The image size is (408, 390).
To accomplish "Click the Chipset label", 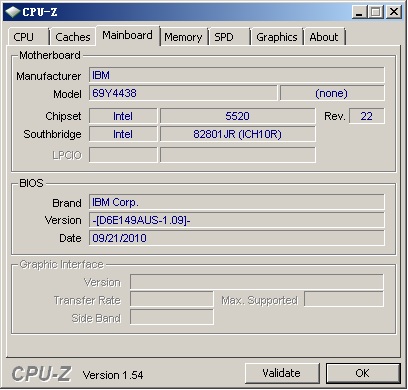I will point(63,116).
